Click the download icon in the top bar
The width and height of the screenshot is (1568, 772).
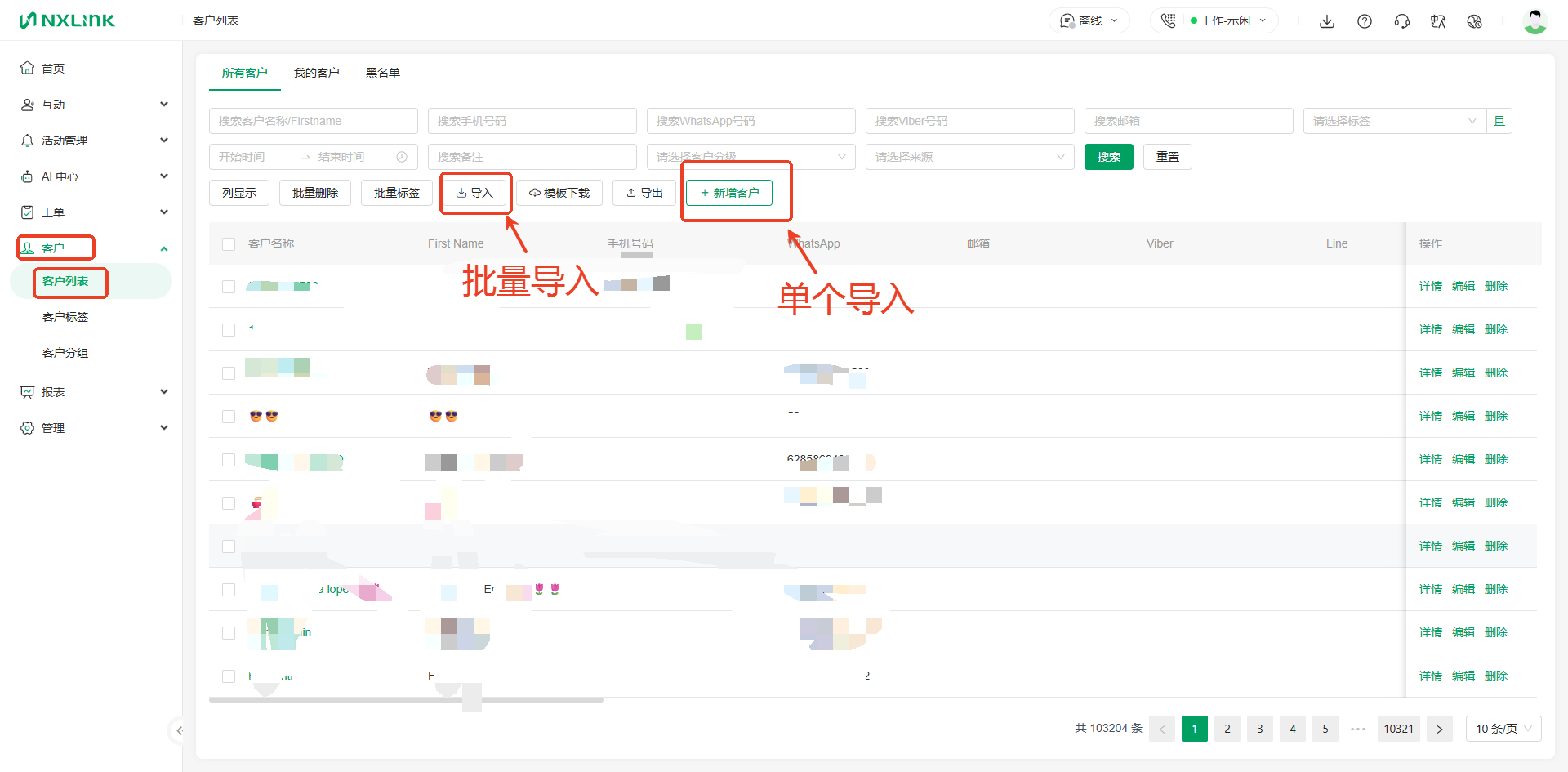pos(1326,20)
